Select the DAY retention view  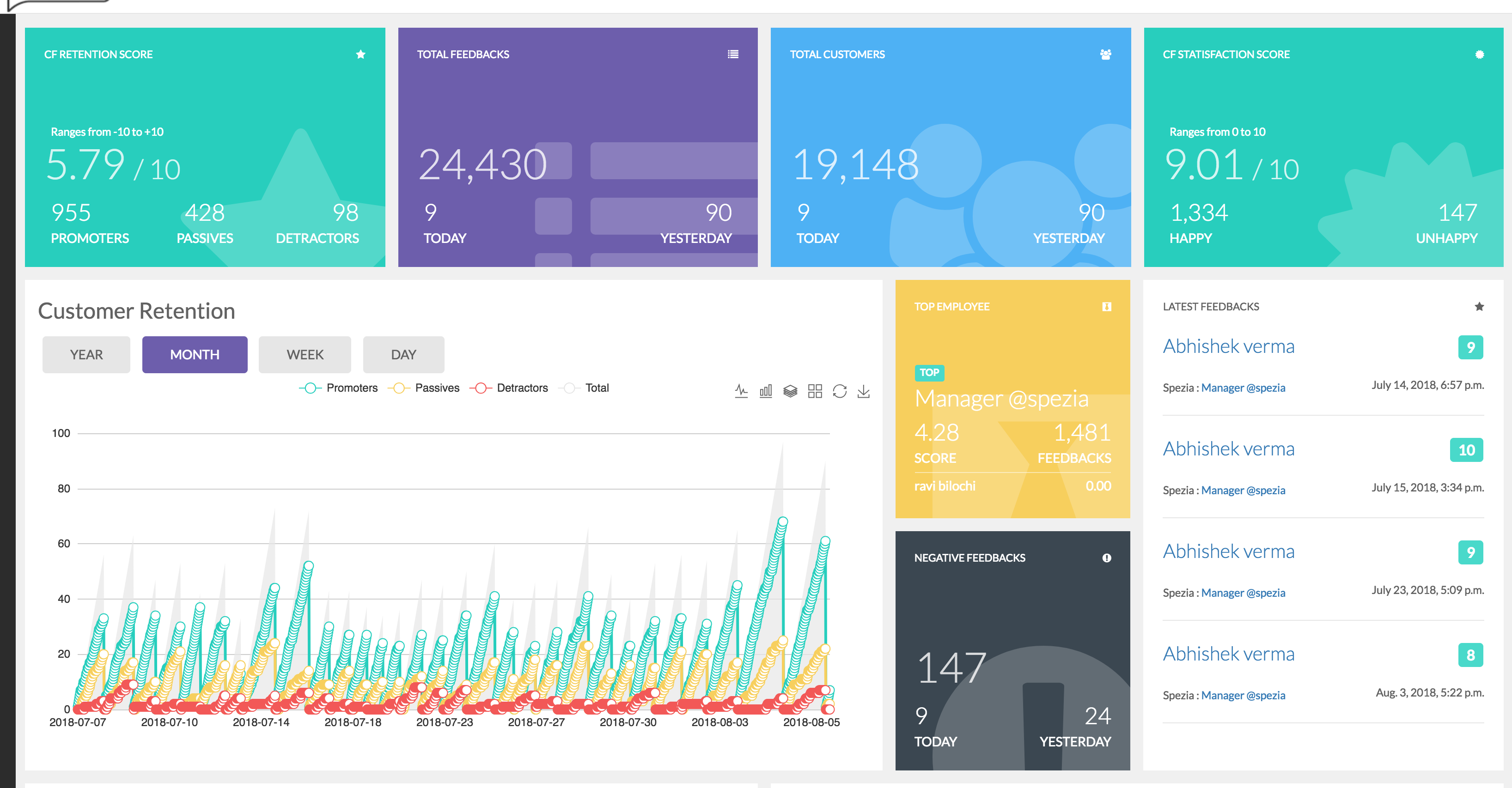point(403,354)
